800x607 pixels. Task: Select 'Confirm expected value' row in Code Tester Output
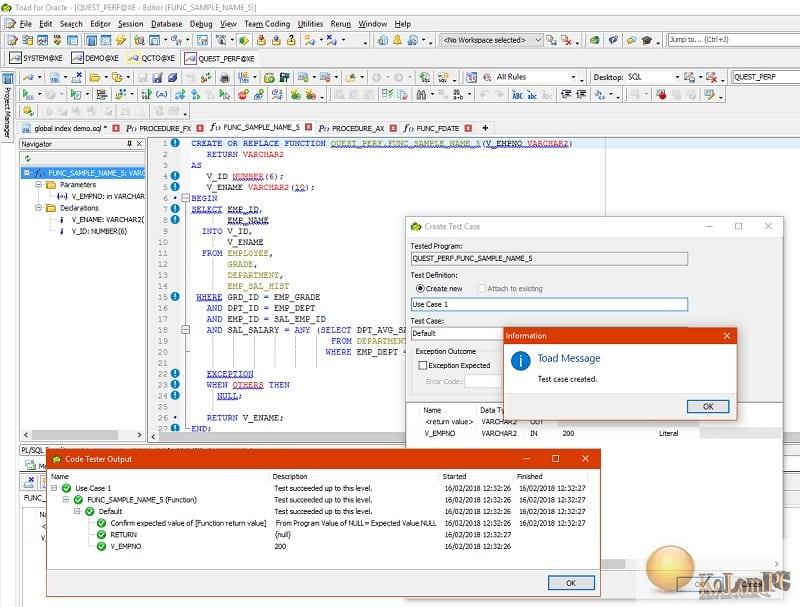pyautogui.click(x=188, y=523)
